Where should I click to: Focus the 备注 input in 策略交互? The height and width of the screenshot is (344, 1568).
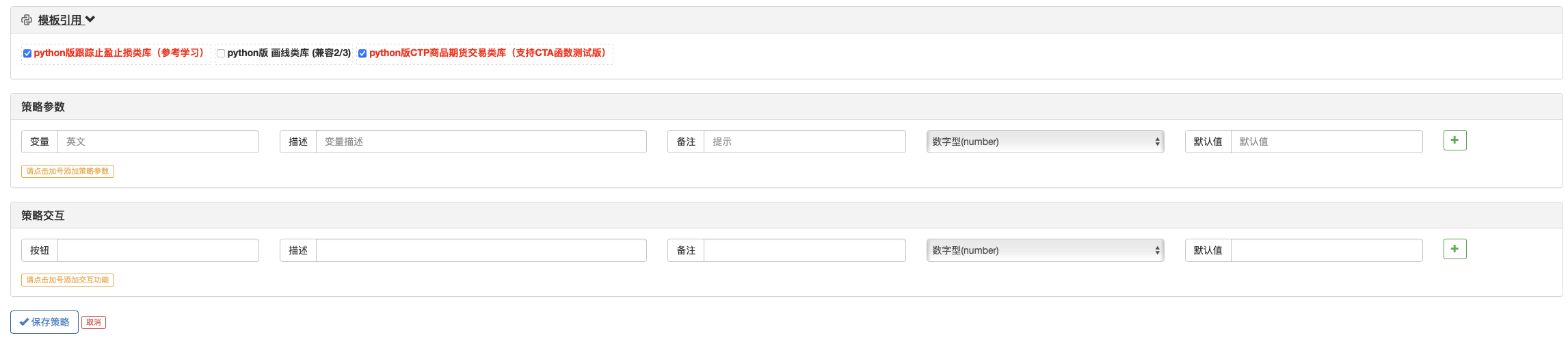pyautogui.click(x=804, y=250)
